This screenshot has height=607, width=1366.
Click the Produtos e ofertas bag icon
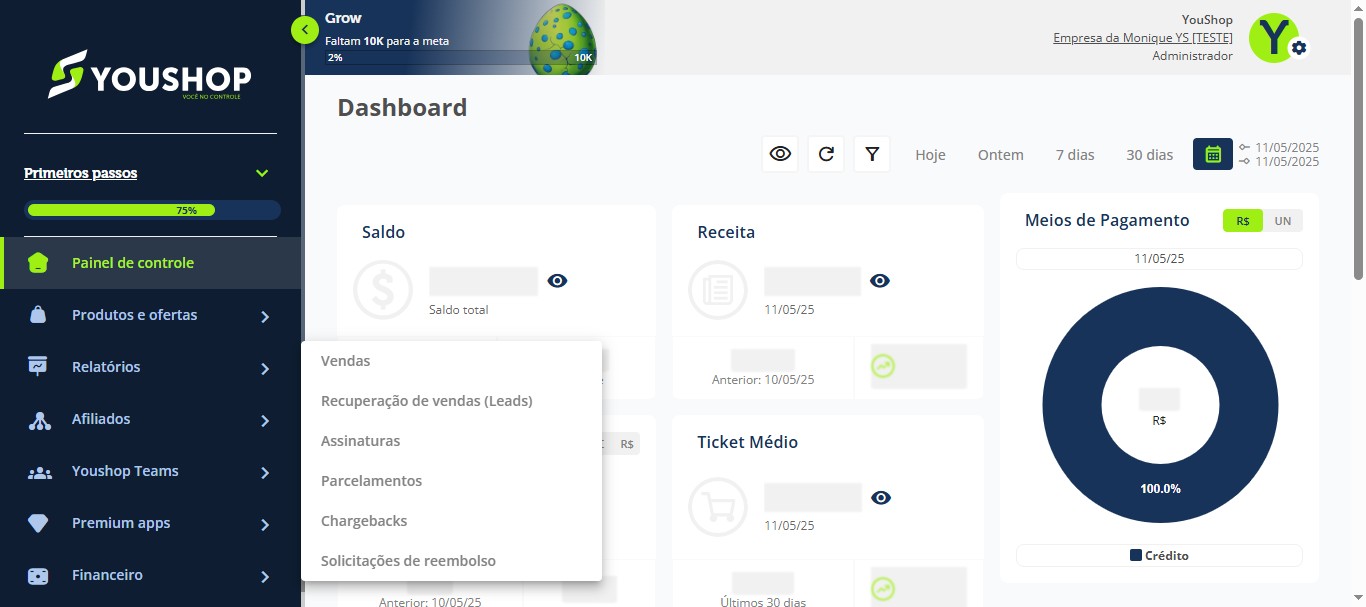click(38, 315)
